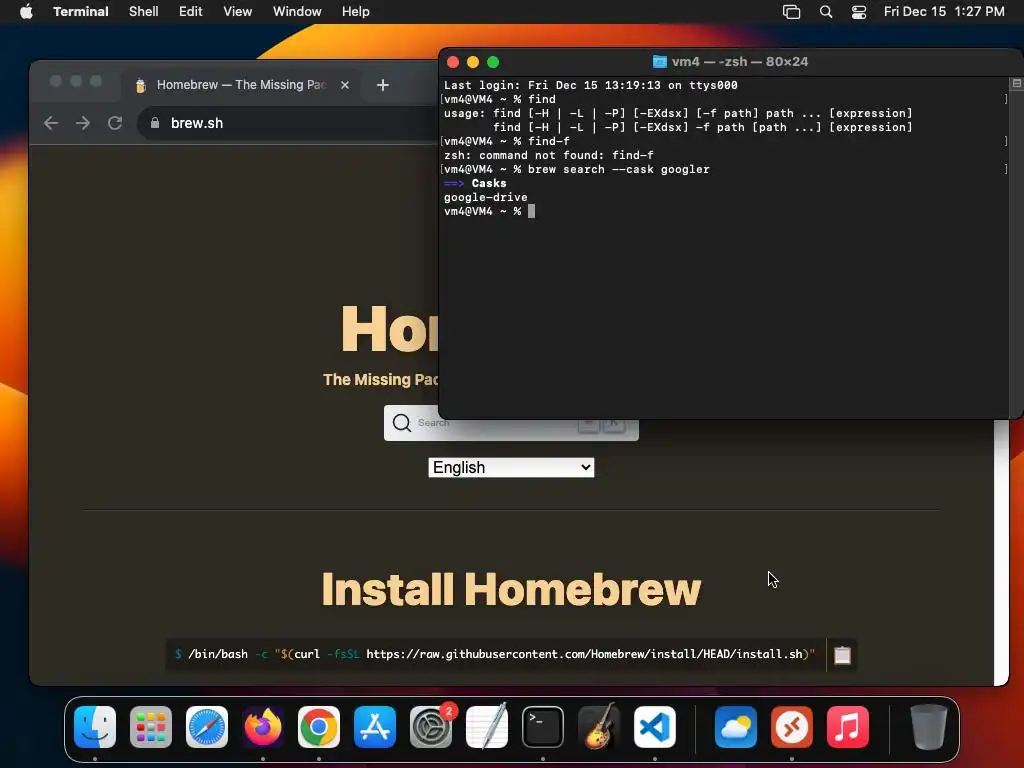Click the date and time in menu bar
1024x768 pixels.
944,11
